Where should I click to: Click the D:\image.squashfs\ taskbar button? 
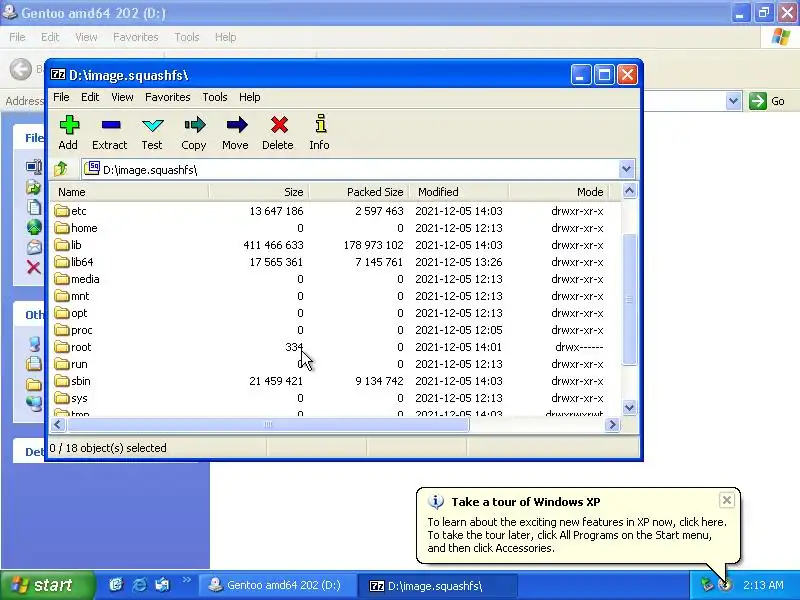(438, 585)
